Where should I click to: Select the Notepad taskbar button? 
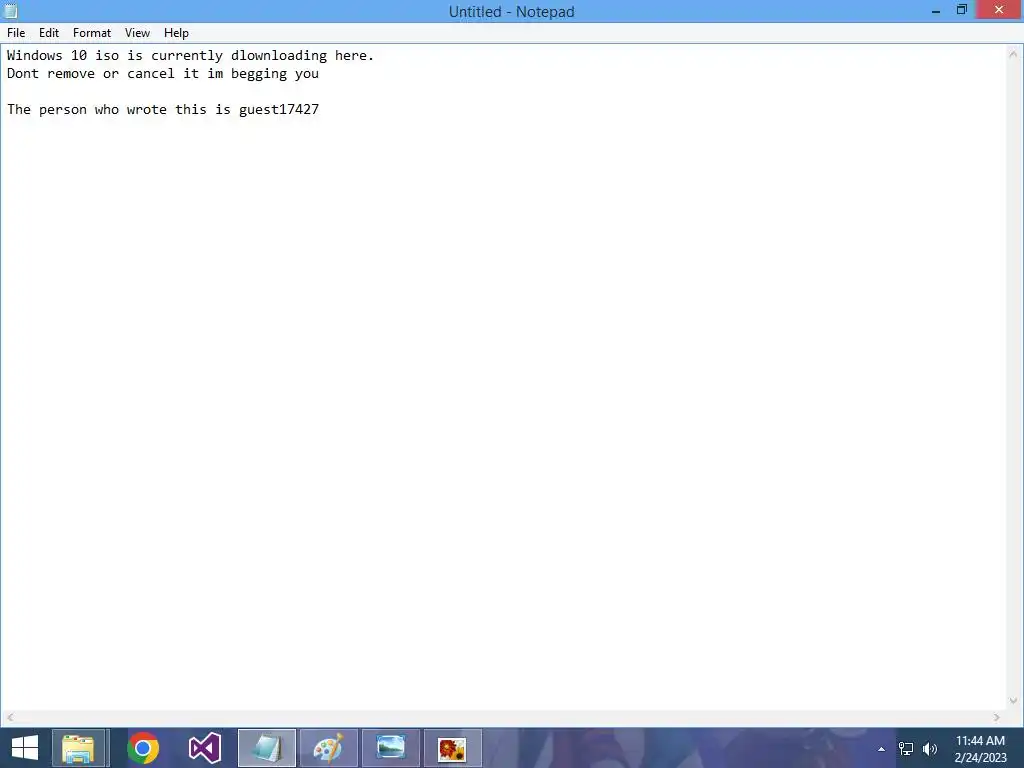coord(266,748)
